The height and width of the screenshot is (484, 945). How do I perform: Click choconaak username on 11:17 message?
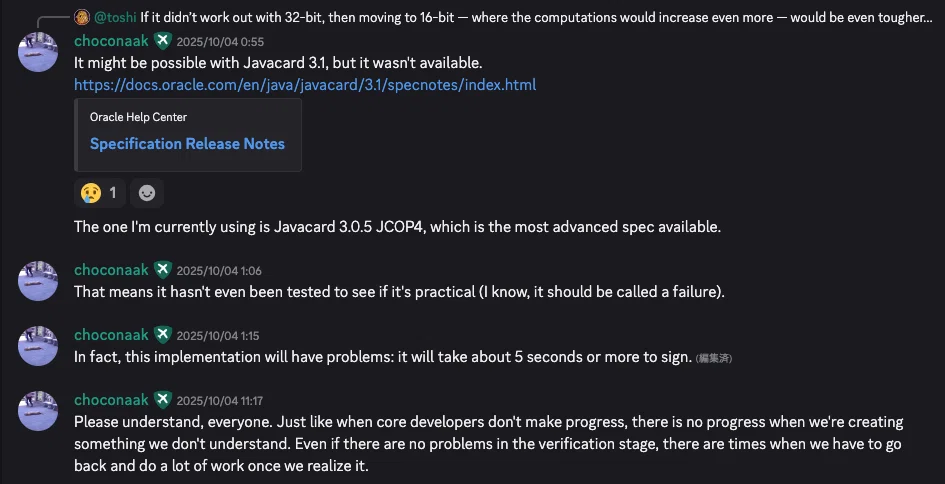pos(111,400)
